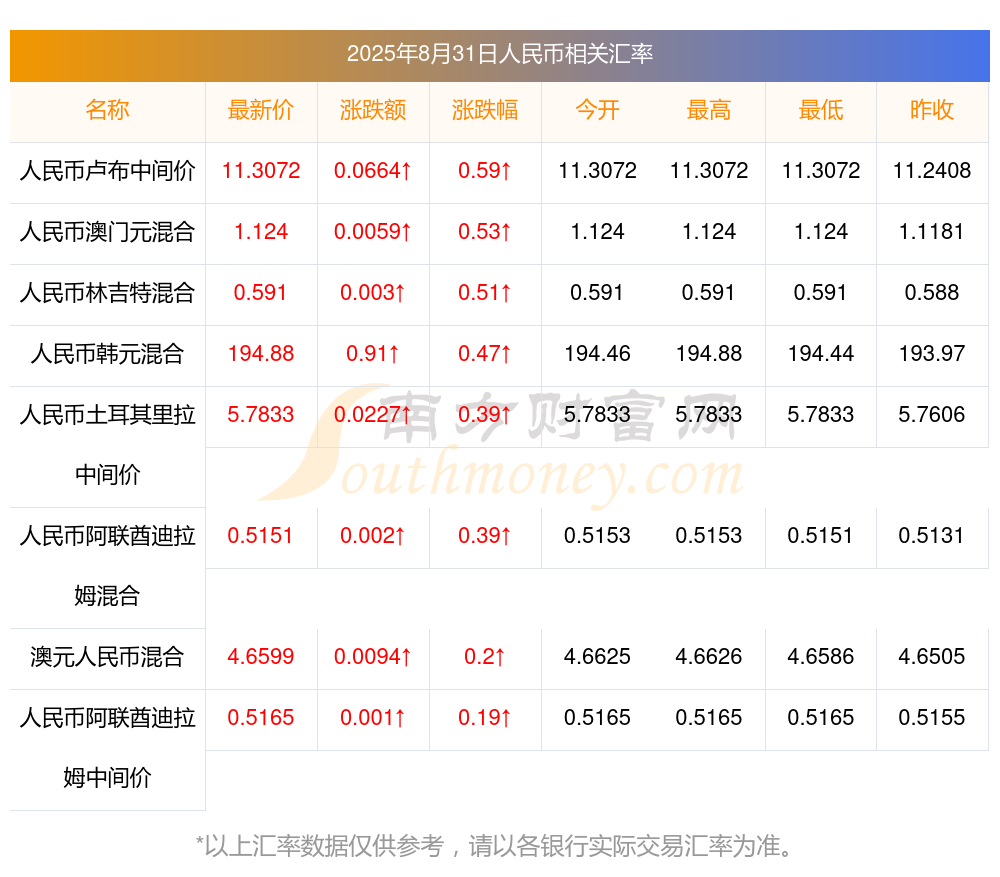Click change amount 0.0094↑
Viewport: 1000px width, 877px height.
tap(372, 656)
